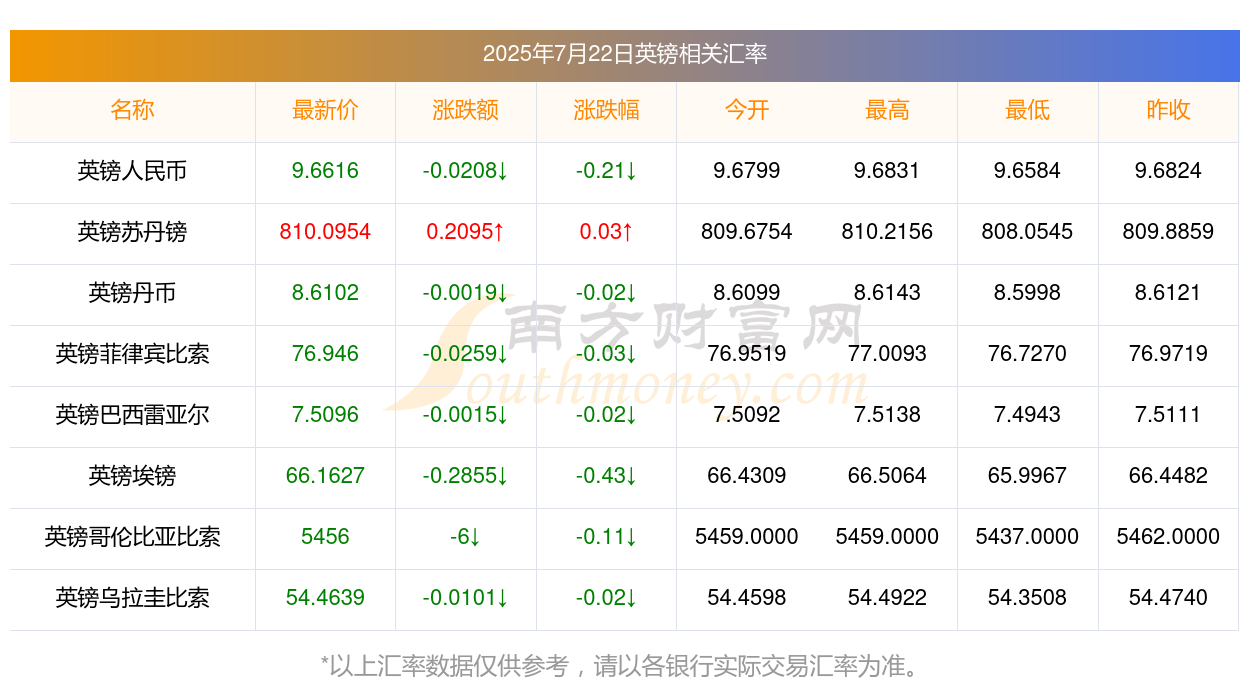Click change amount -0.2855↓
This screenshot has width=1250, height=698.
click(466, 476)
